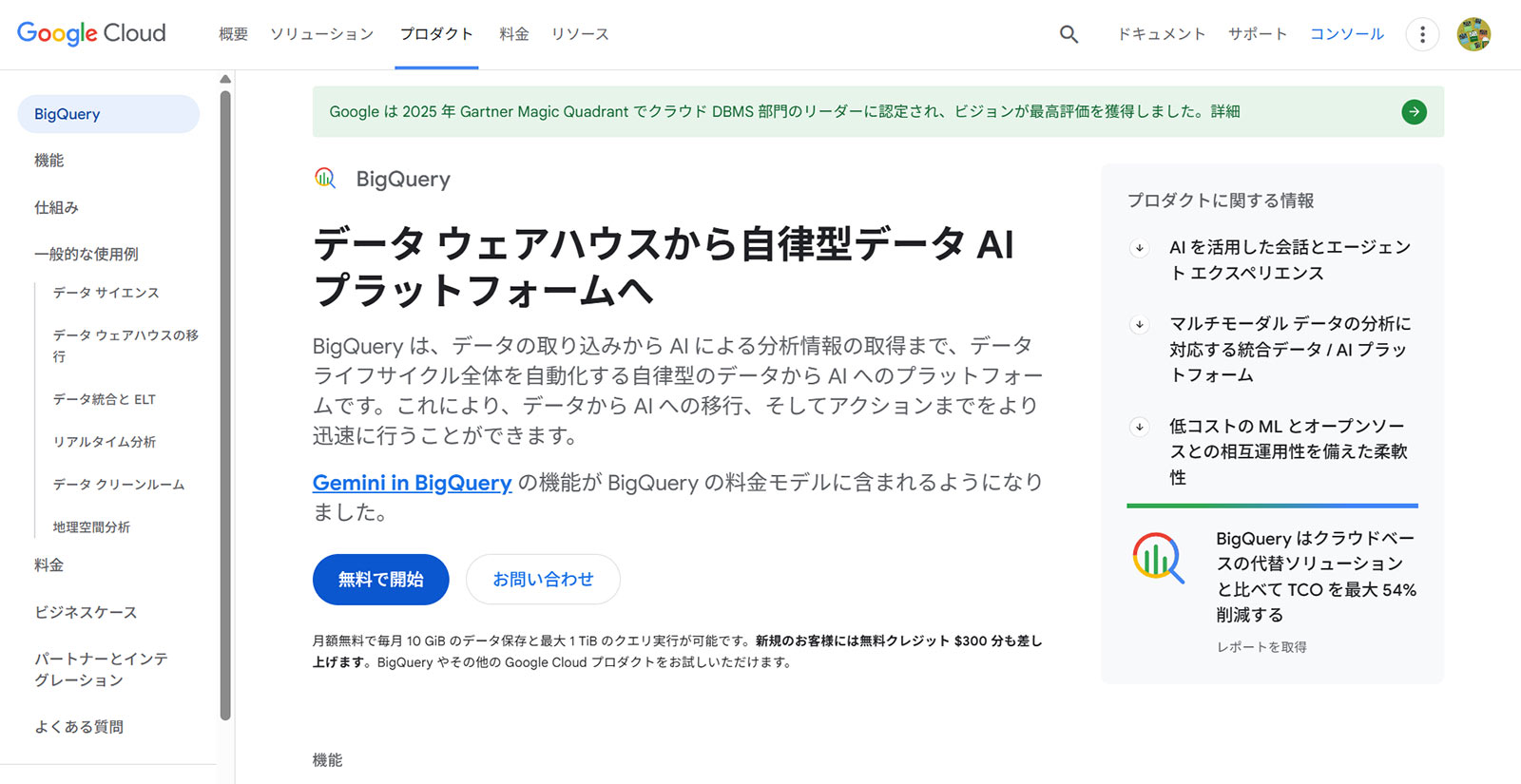This screenshot has height=784, width=1521.
Task: Open the 概要 nav item
Action: (233, 34)
